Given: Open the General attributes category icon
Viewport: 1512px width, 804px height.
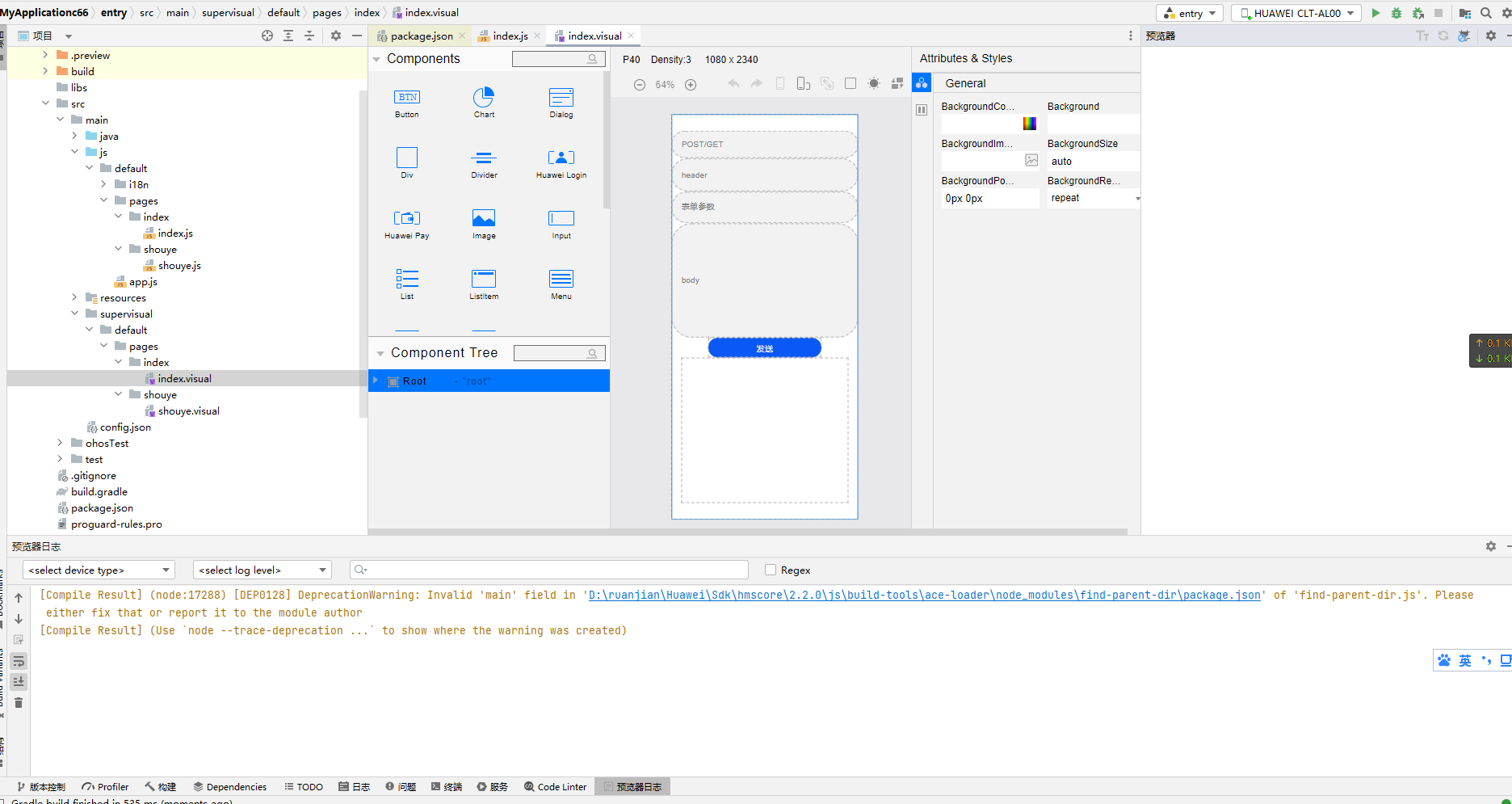Looking at the screenshot, I should (x=922, y=82).
